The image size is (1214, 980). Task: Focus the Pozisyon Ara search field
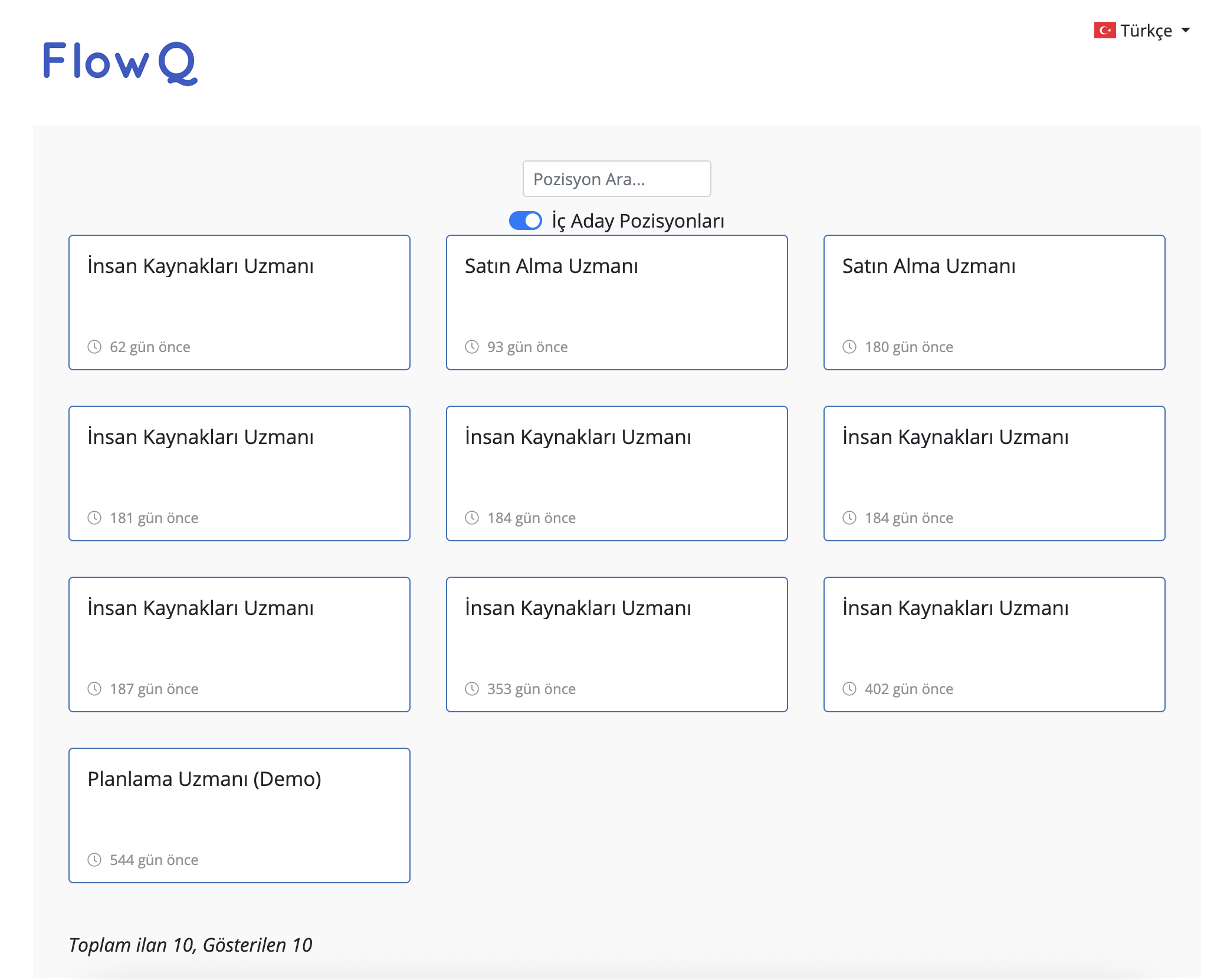(616, 179)
